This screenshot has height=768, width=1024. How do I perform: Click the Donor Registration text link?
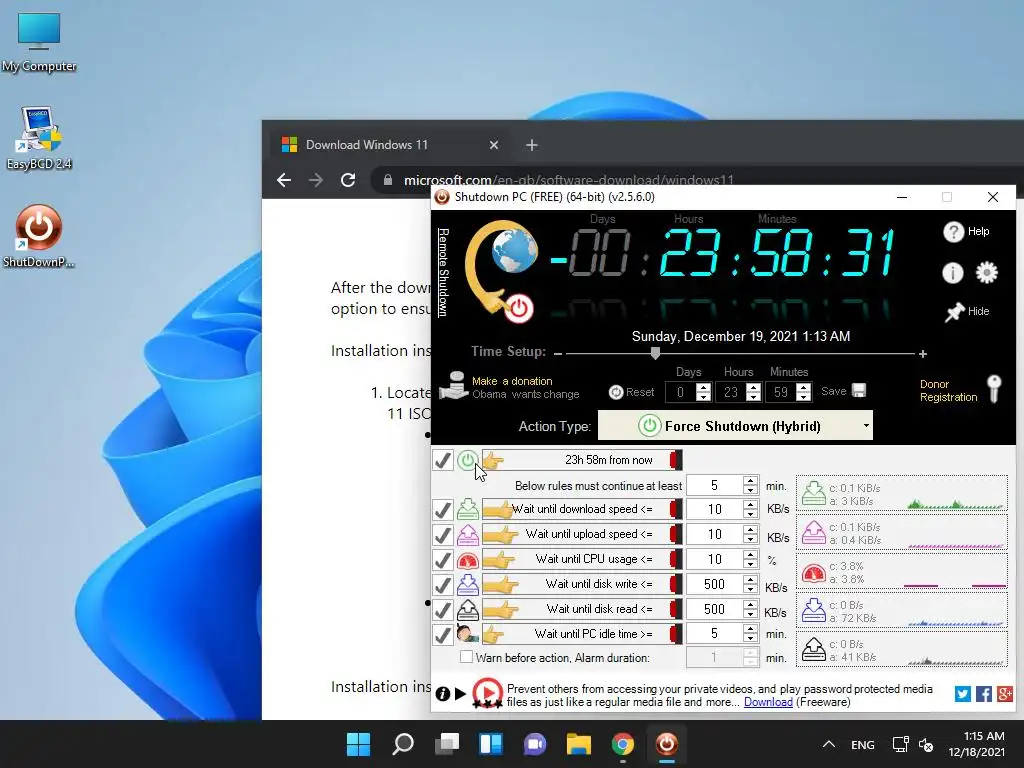(x=948, y=391)
